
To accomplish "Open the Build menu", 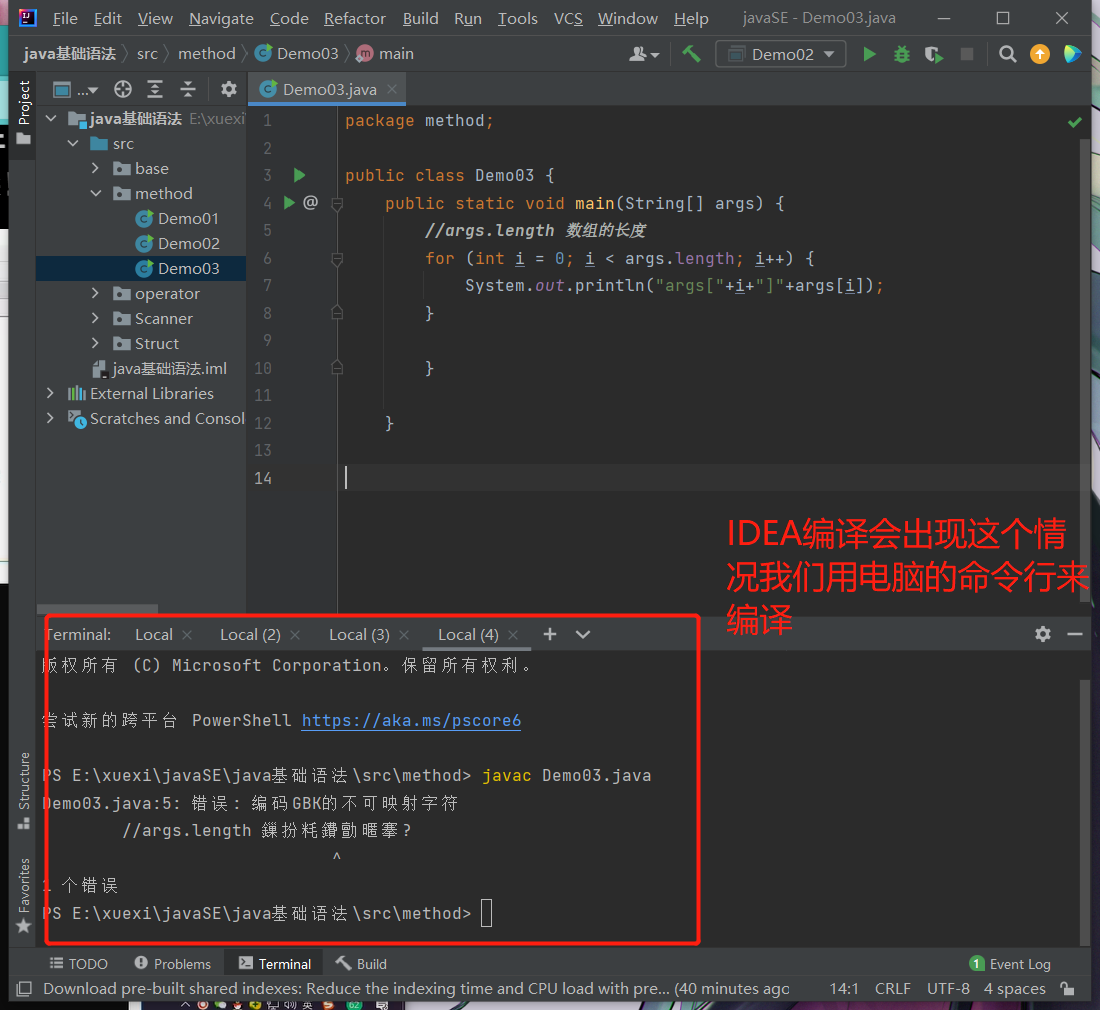I will pos(420,18).
